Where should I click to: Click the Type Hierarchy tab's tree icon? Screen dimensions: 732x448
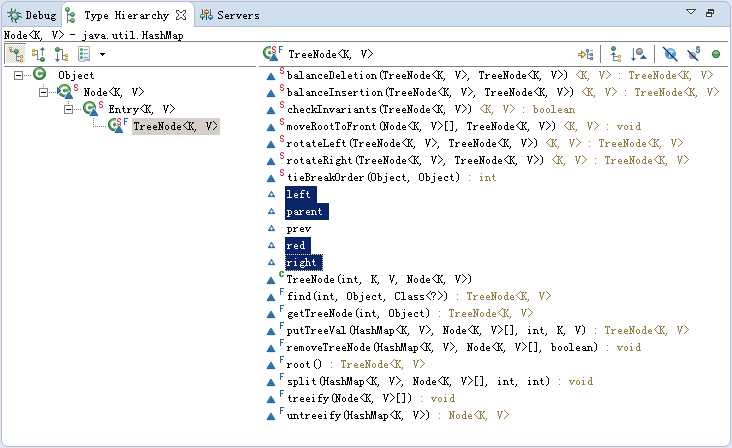coord(71,15)
